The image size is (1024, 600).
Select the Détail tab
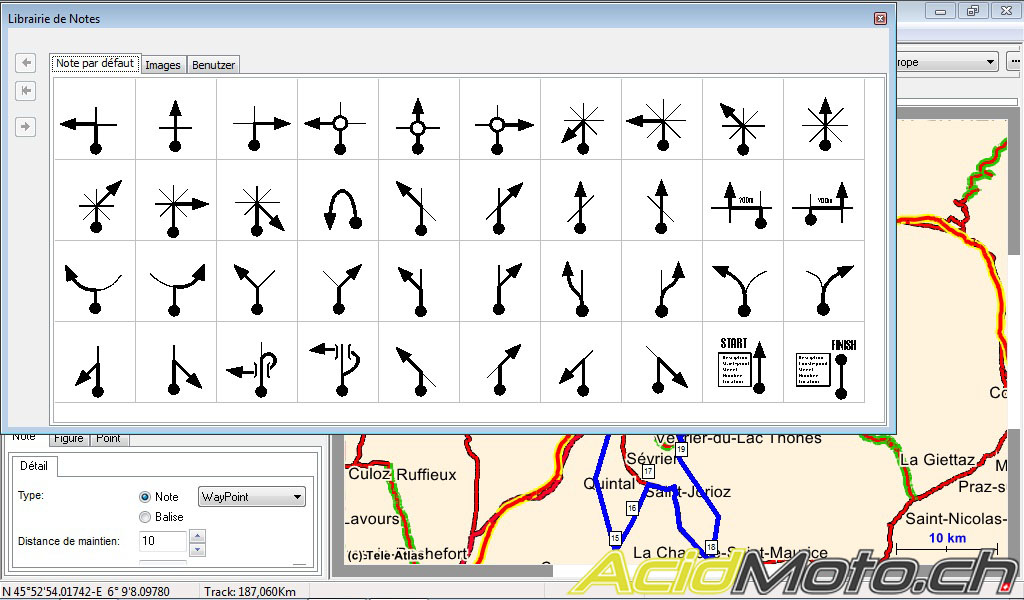tap(34, 466)
